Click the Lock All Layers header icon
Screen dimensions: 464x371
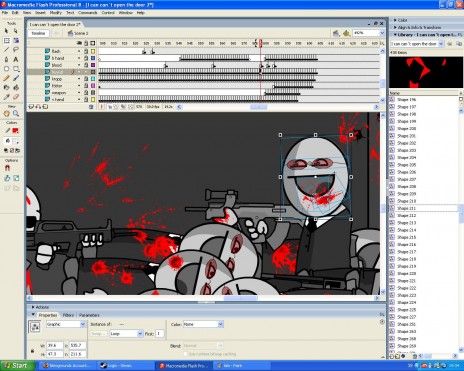86,43
